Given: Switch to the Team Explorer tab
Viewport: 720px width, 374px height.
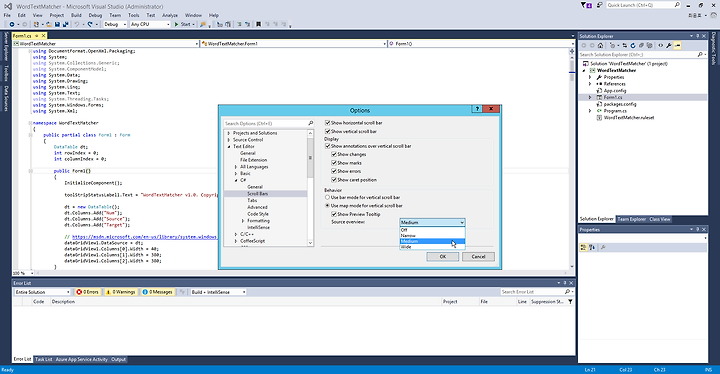Looking at the screenshot, I should pyautogui.click(x=631, y=219).
